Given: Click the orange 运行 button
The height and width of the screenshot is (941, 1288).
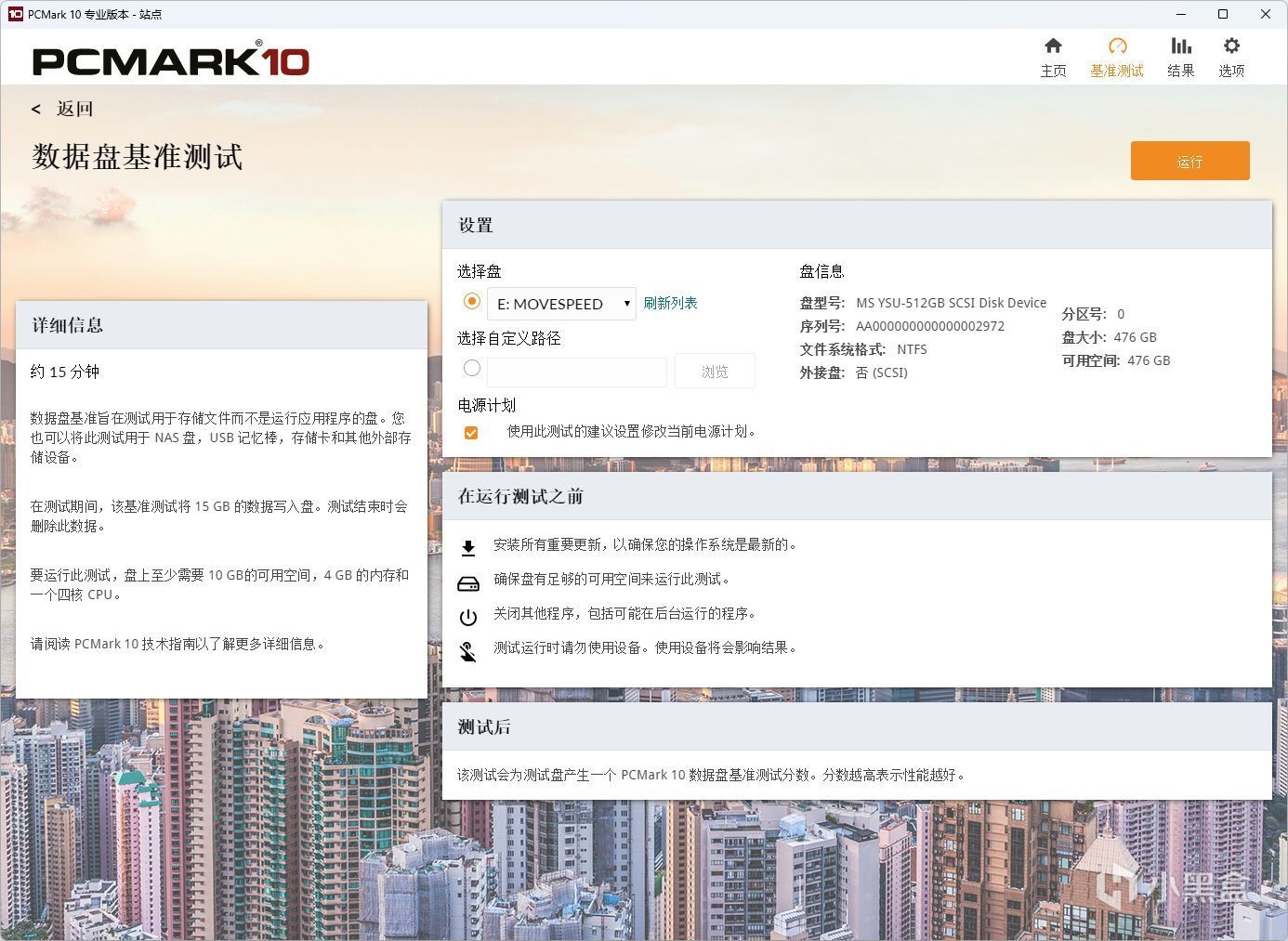Looking at the screenshot, I should (1189, 161).
